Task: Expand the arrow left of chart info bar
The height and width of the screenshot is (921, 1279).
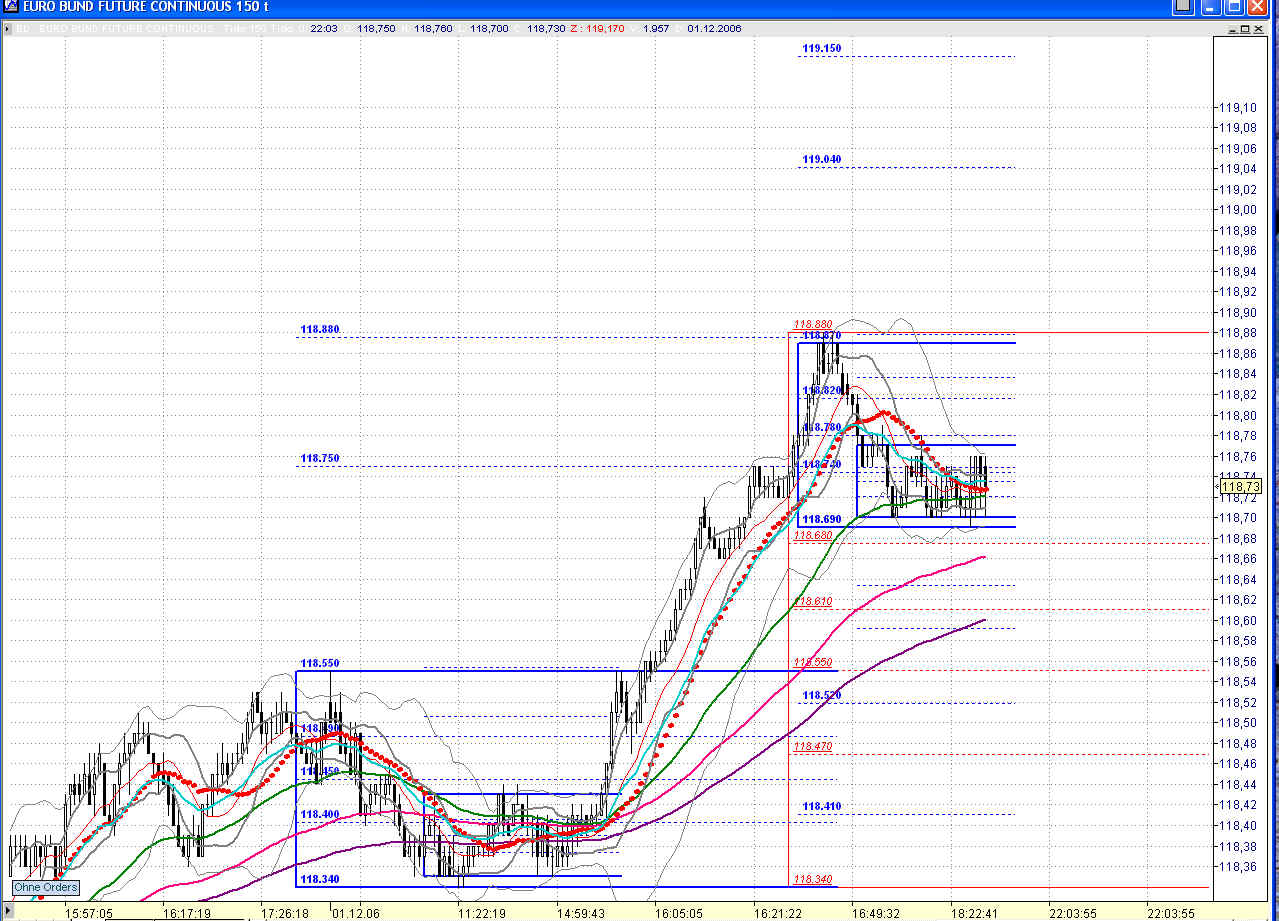Action: click(x=8, y=29)
